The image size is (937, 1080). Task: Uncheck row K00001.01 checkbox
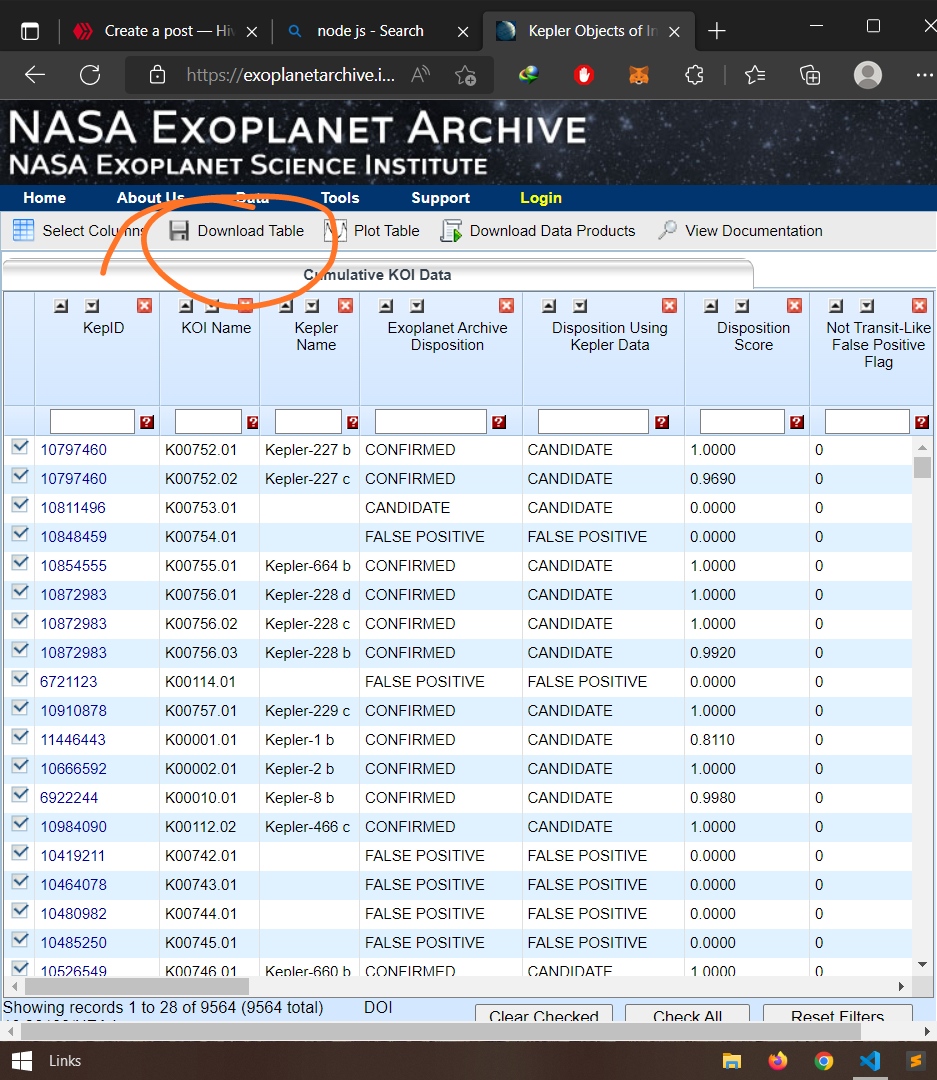point(20,738)
